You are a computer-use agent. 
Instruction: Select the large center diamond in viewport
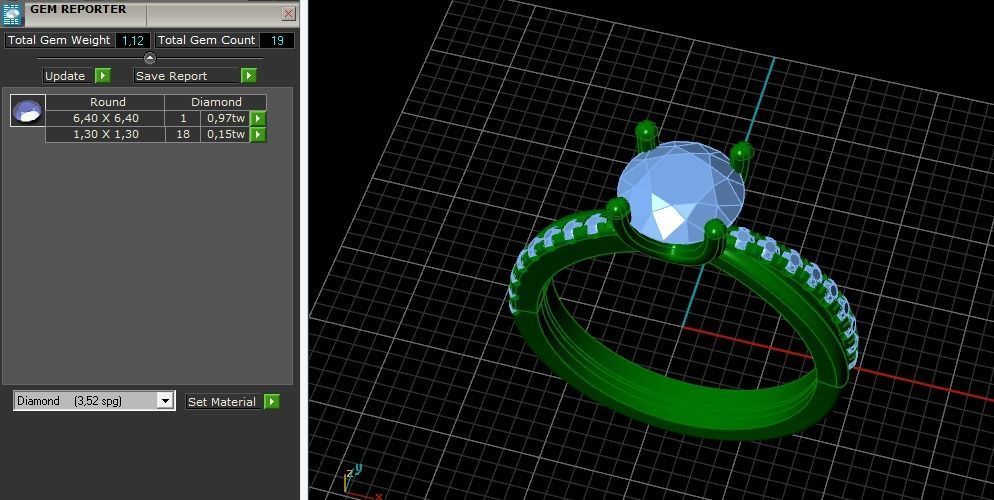[680, 190]
